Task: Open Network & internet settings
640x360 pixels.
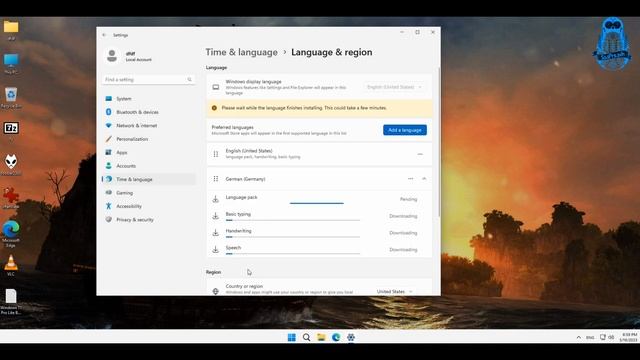Action: tap(149, 126)
